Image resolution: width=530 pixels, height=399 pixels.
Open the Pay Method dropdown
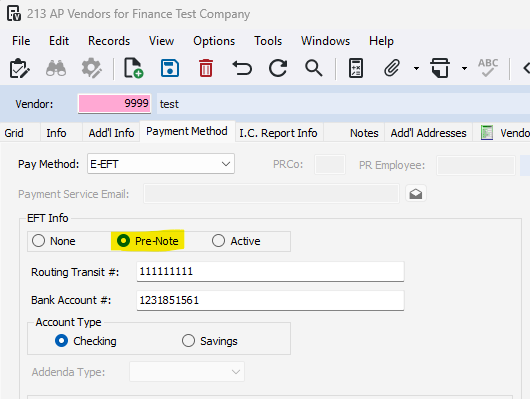tap(161, 164)
